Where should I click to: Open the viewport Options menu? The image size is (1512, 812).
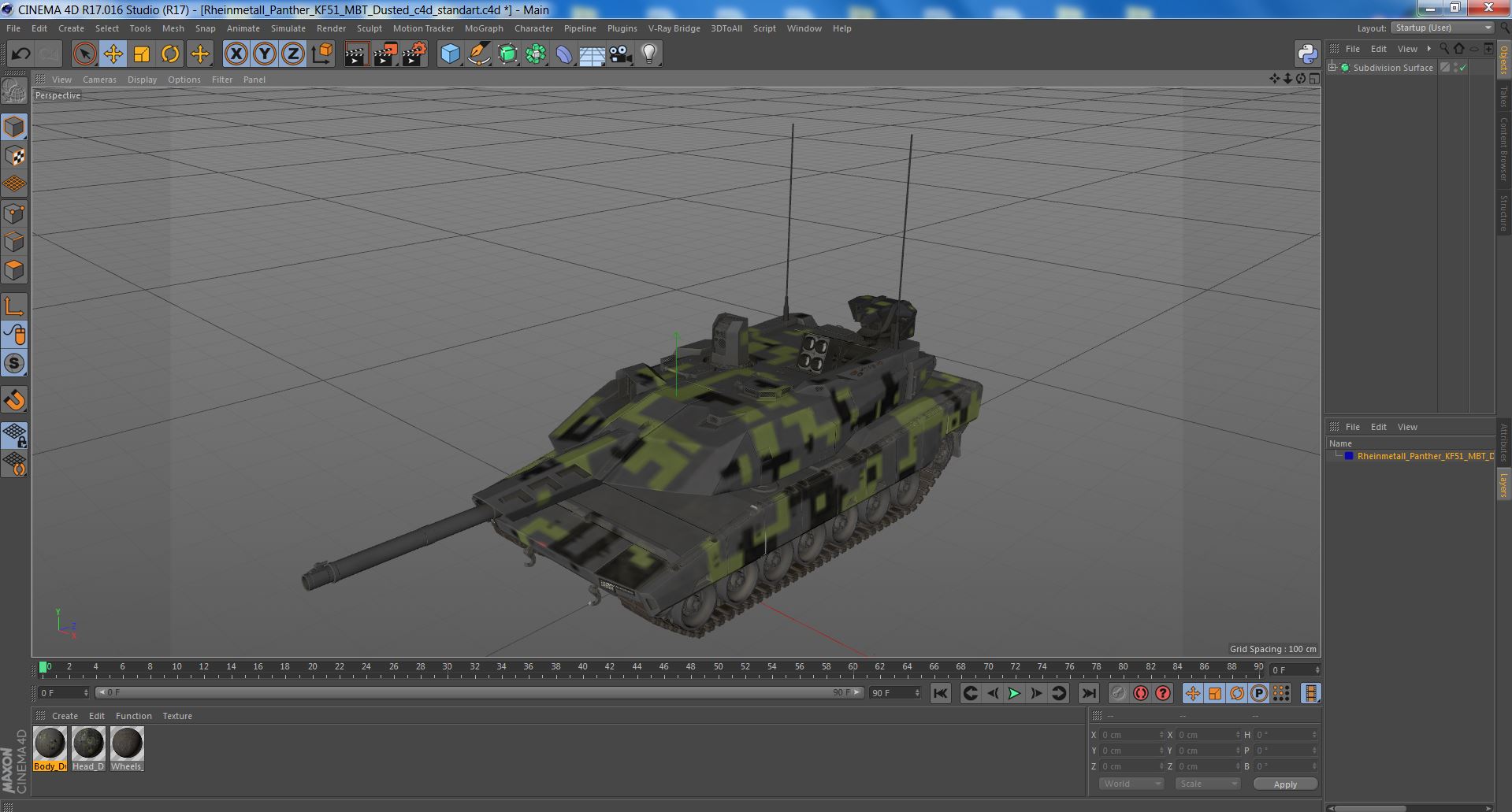coord(184,80)
